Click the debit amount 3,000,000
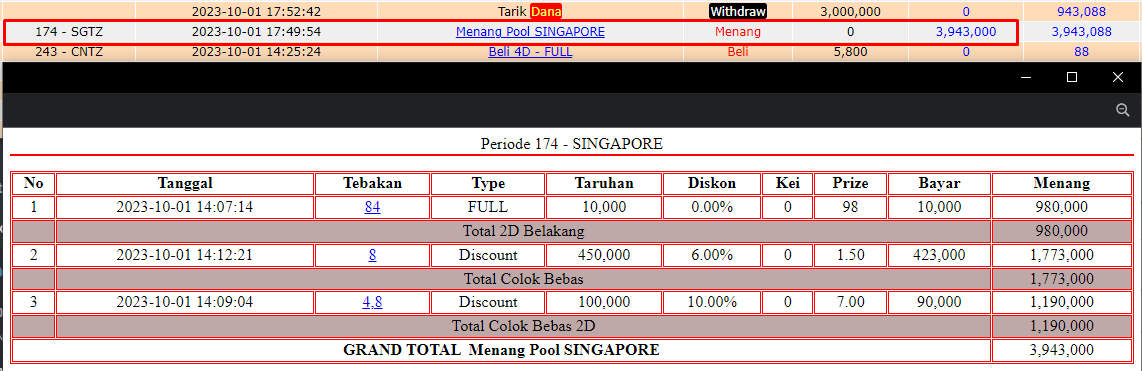 pyautogui.click(x=851, y=12)
